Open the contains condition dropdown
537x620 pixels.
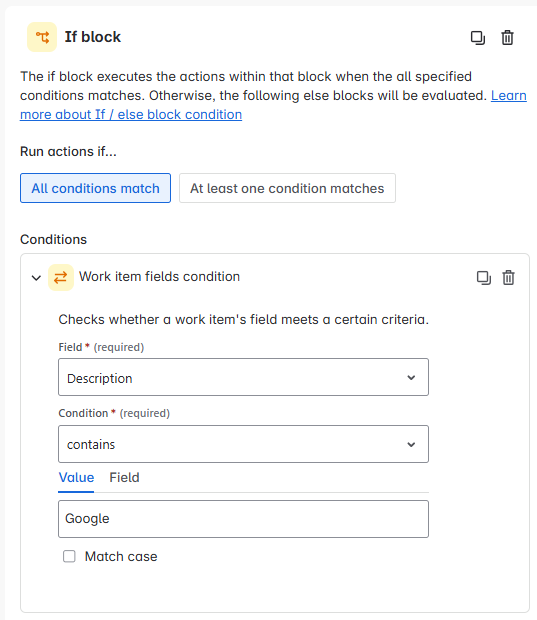(x=243, y=444)
